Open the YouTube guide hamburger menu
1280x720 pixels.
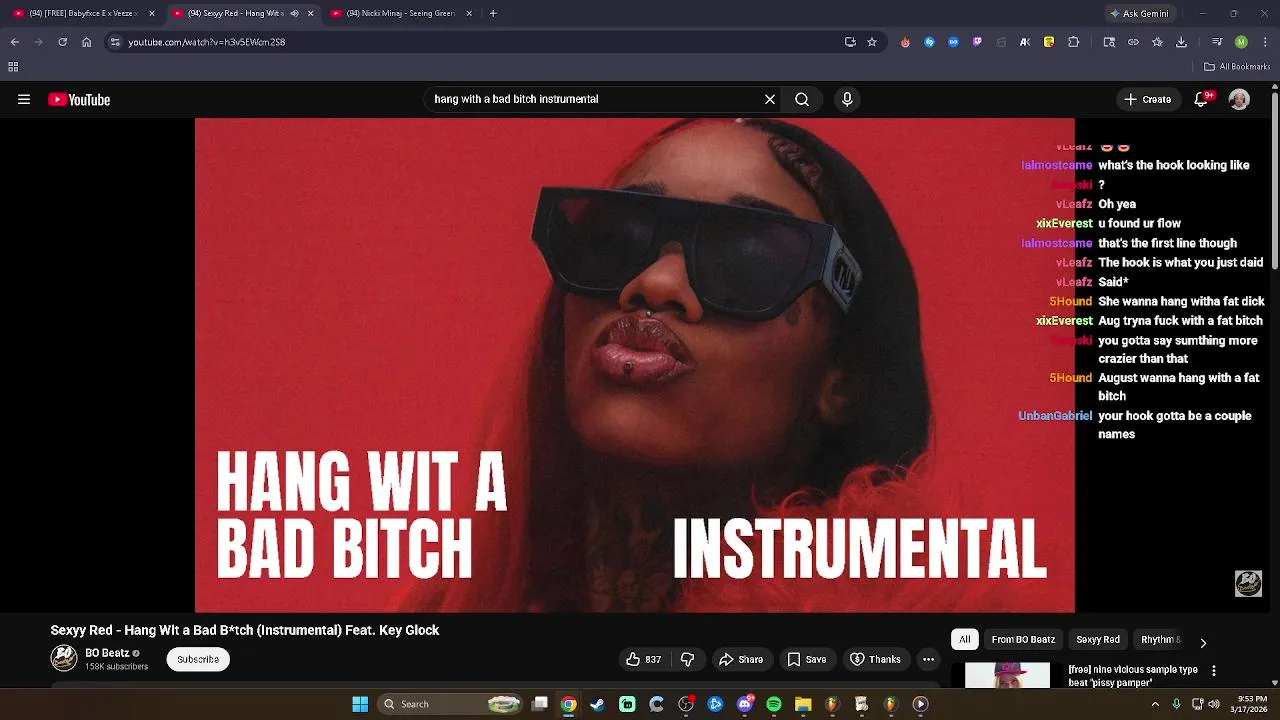24,99
